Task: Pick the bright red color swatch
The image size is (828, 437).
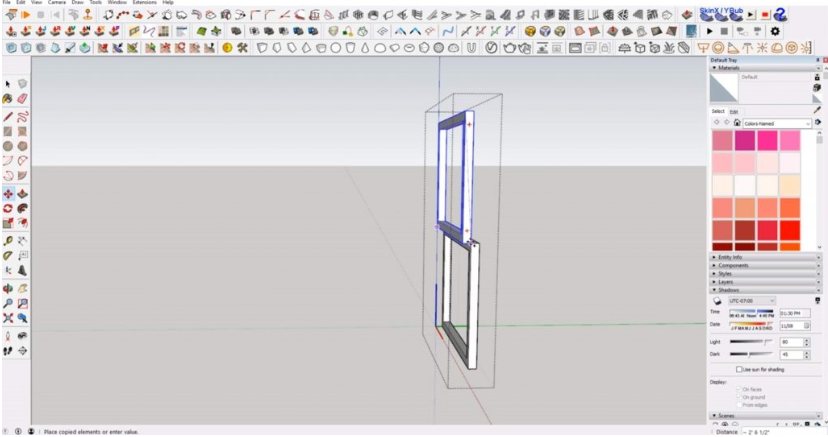Action: [x=790, y=231]
